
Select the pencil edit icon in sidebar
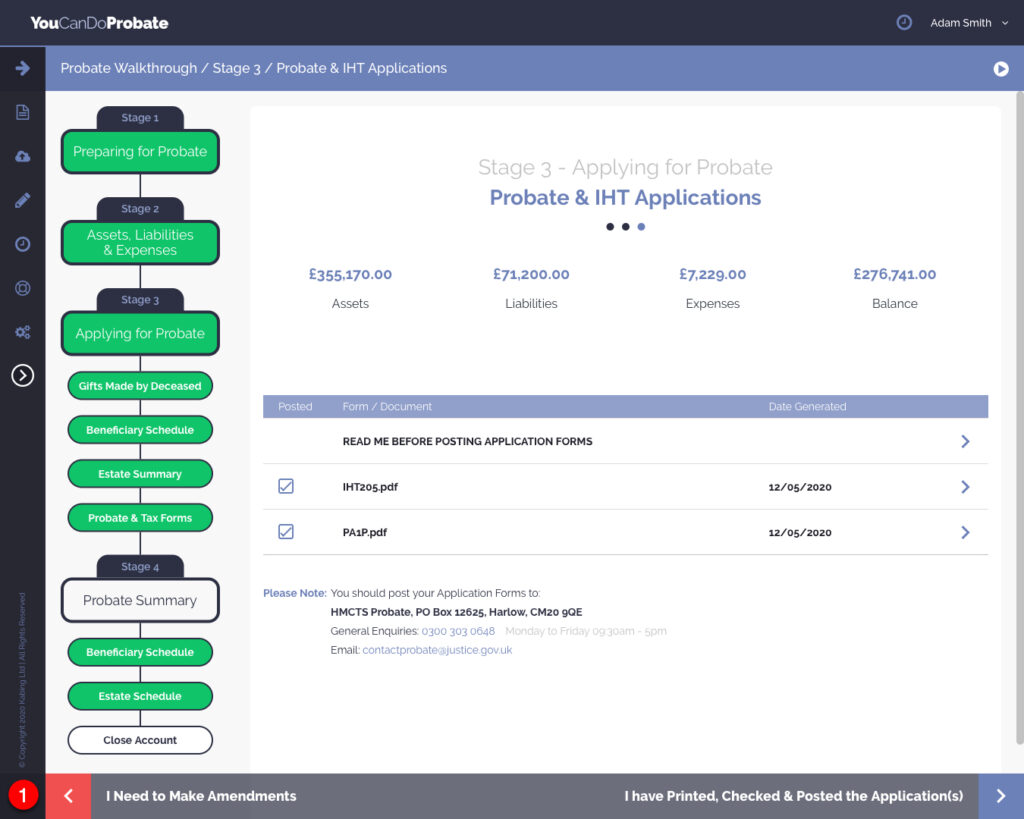click(x=22, y=200)
